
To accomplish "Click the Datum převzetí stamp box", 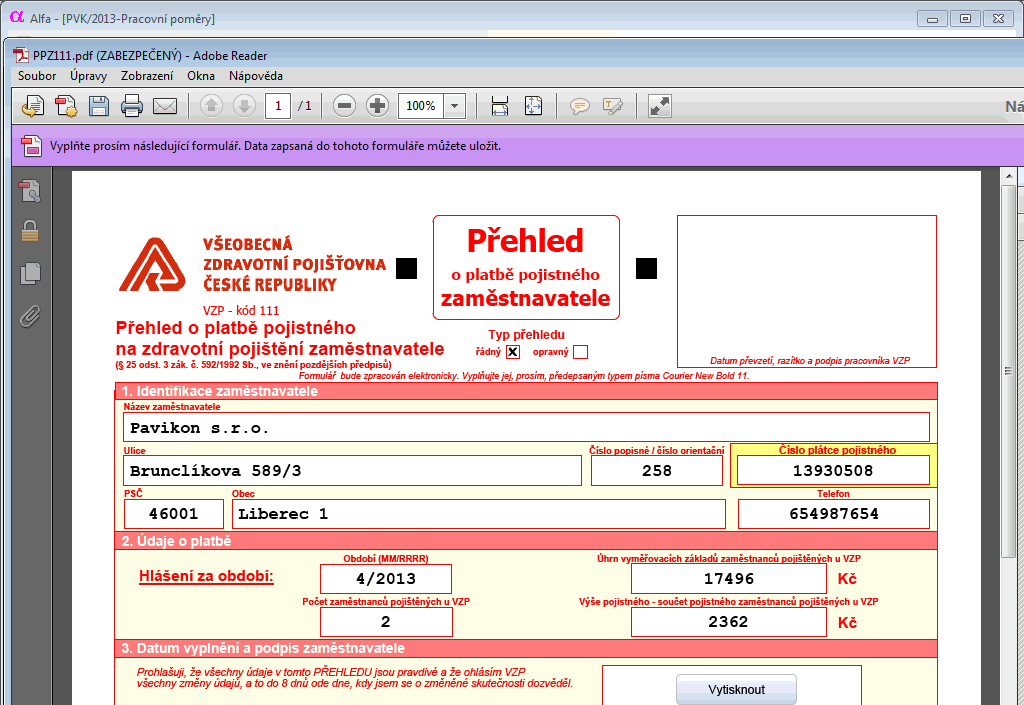I will coord(807,291).
